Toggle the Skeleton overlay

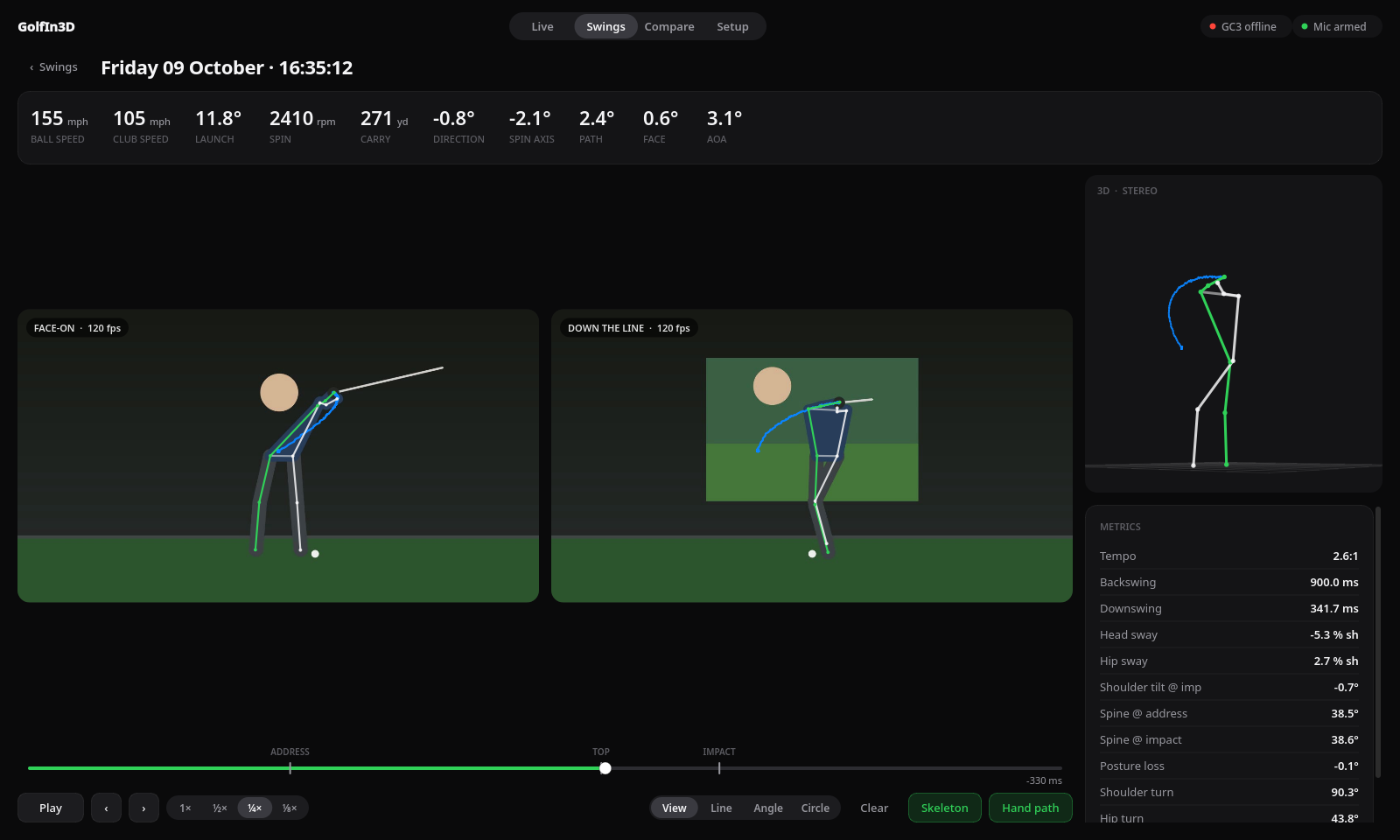pyautogui.click(x=945, y=808)
